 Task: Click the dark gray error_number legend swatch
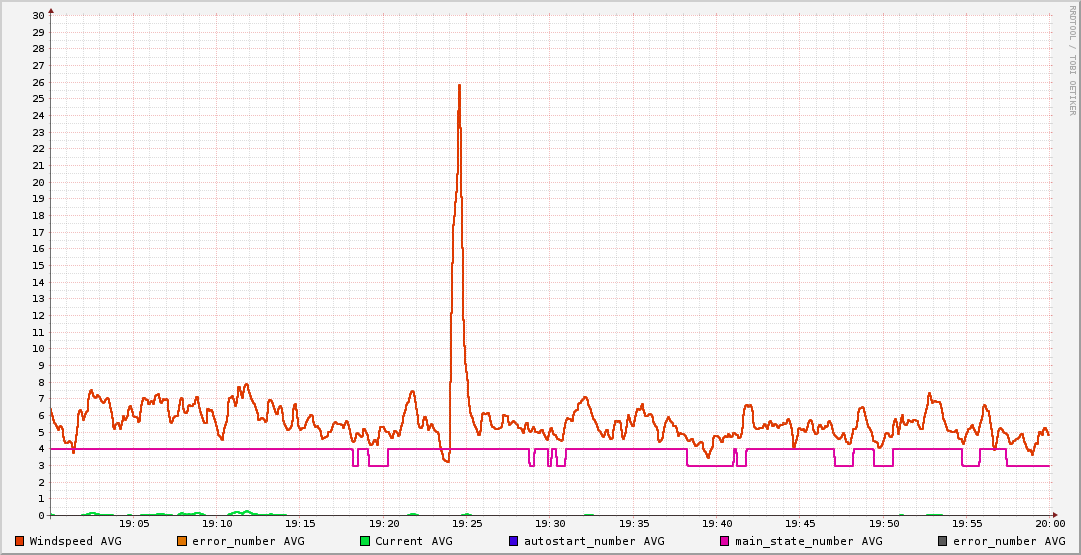point(942,541)
